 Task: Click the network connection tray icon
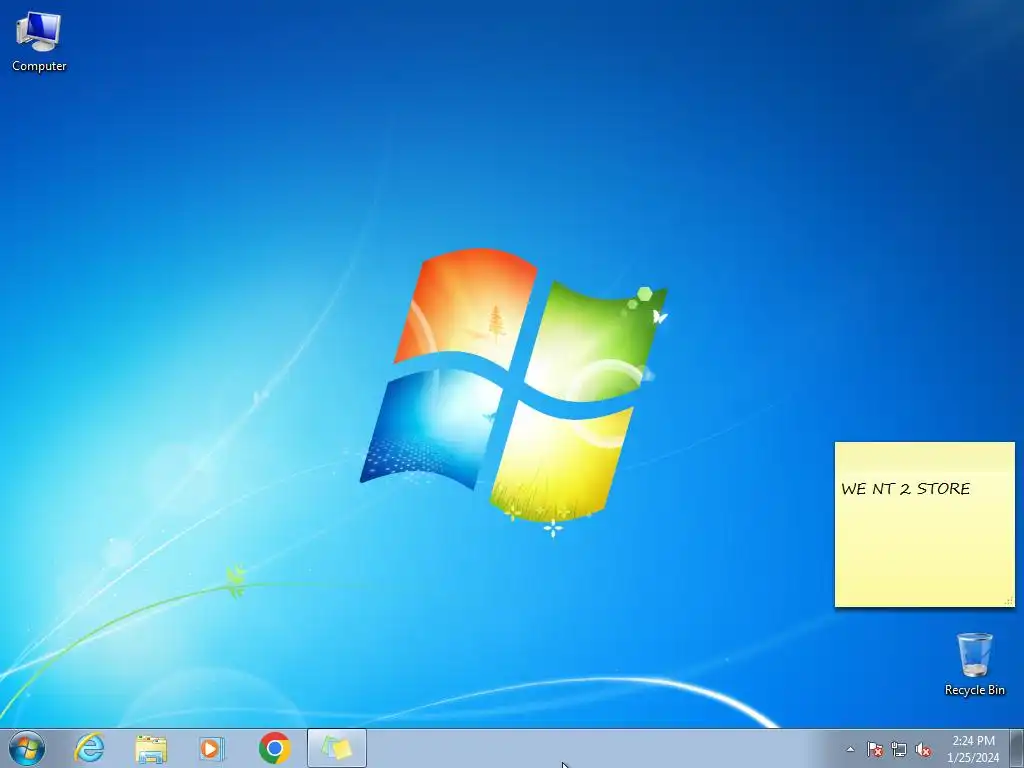point(899,750)
